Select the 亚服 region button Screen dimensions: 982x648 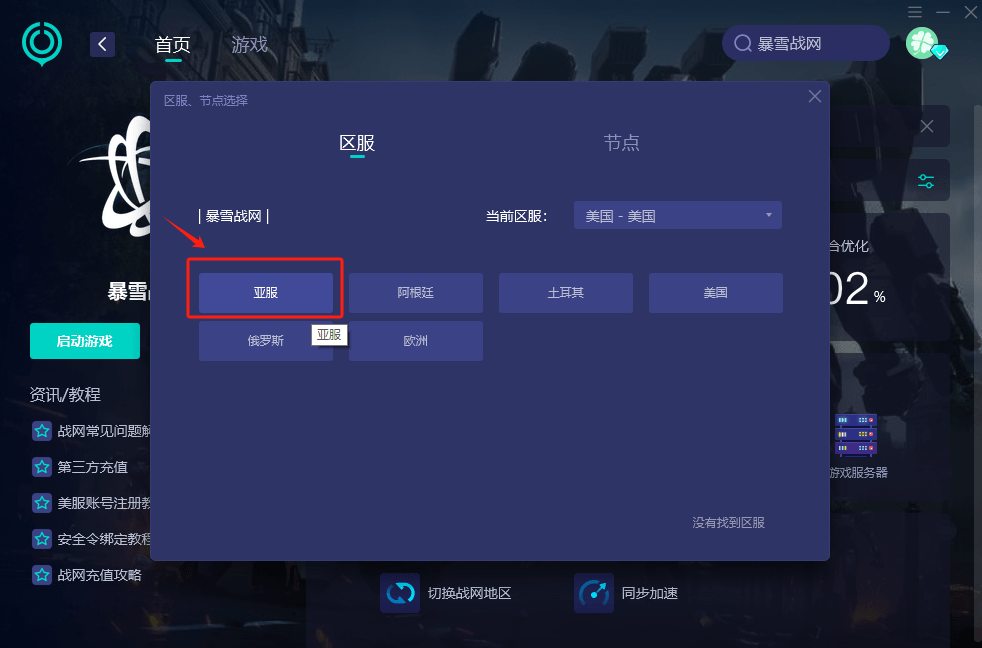(x=266, y=293)
